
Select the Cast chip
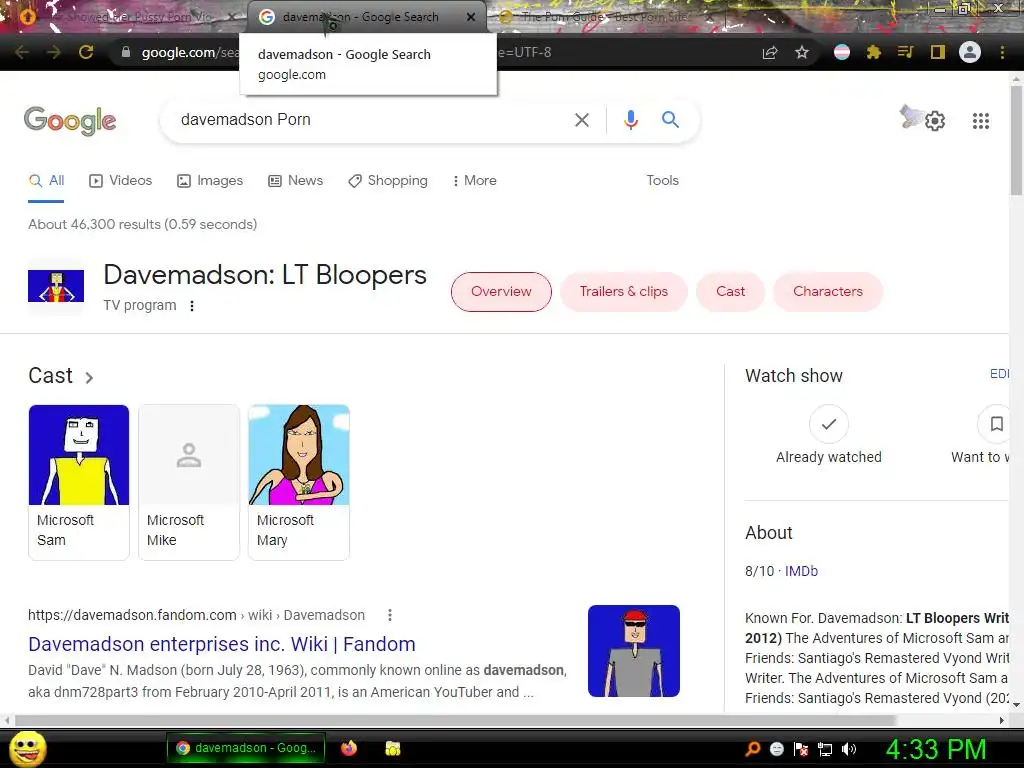click(x=730, y=292)
